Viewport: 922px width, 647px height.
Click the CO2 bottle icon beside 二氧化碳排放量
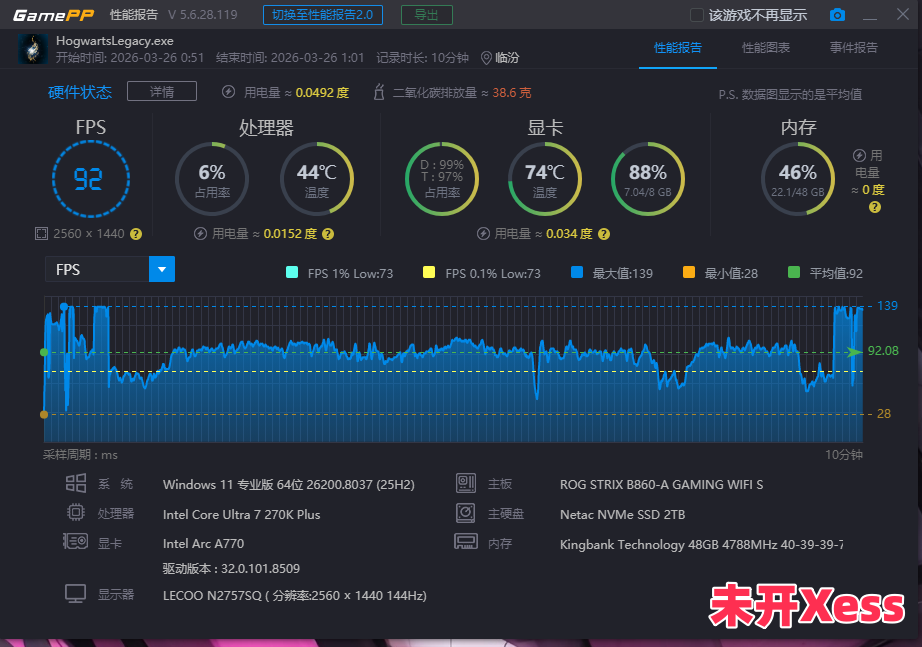tap(379, 92)
